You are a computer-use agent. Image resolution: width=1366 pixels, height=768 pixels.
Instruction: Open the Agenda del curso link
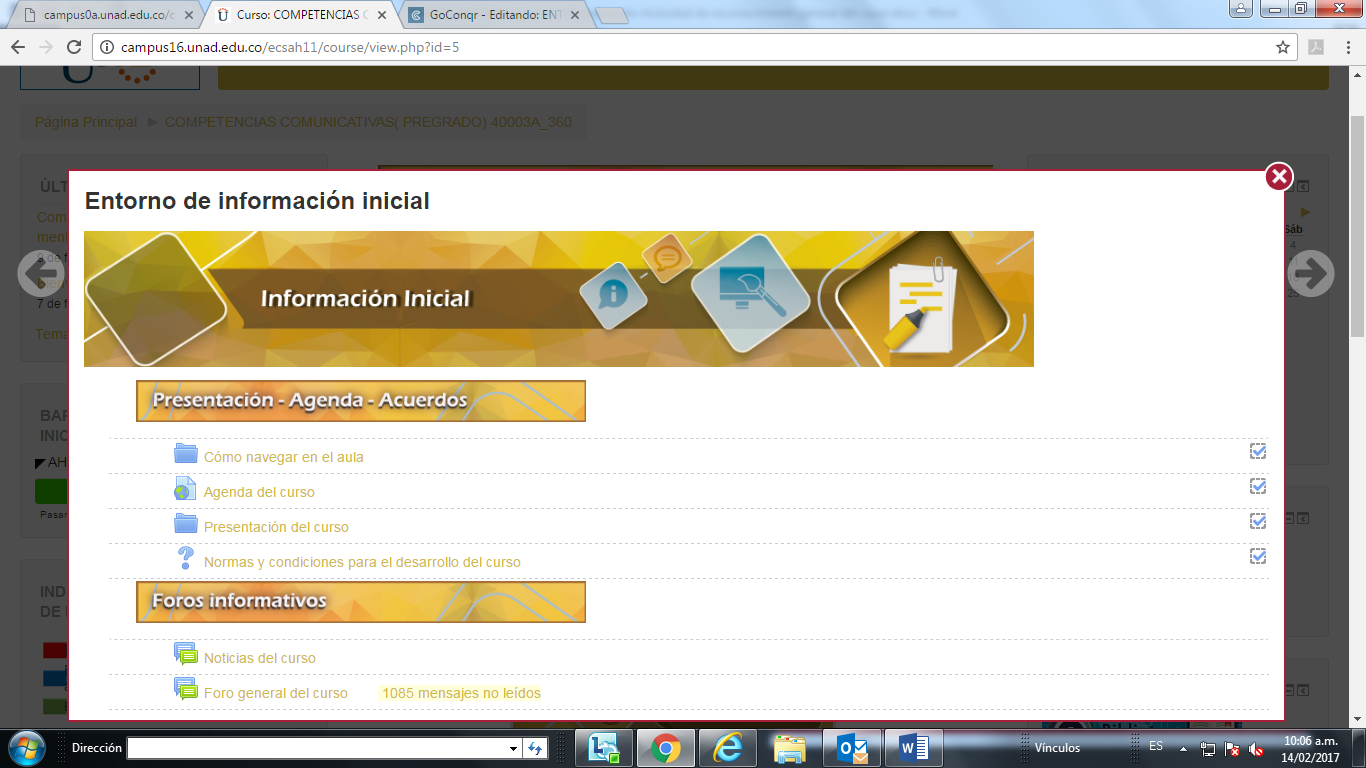259,492
